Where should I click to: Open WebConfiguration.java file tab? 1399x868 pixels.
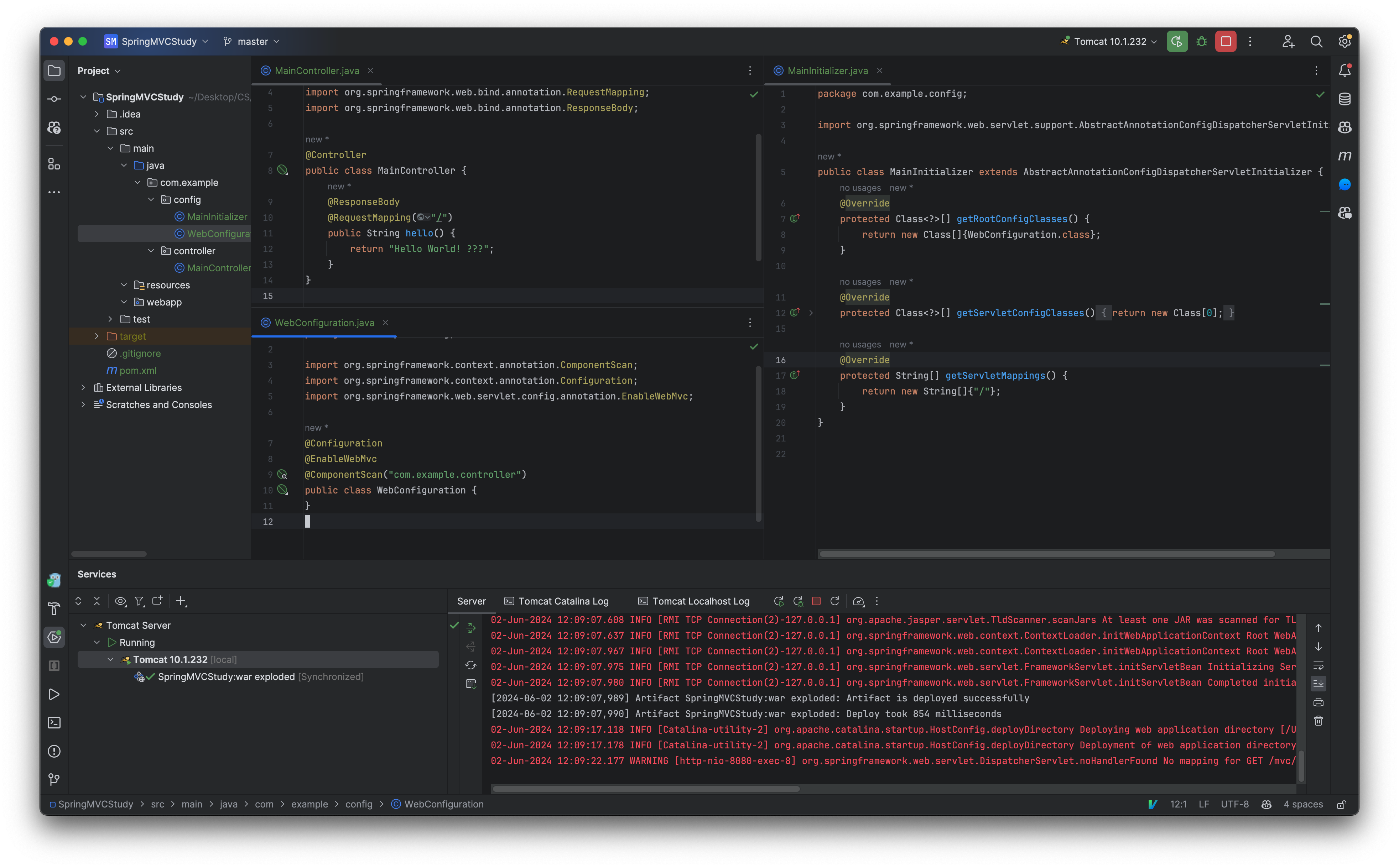(x=323, y=322)
